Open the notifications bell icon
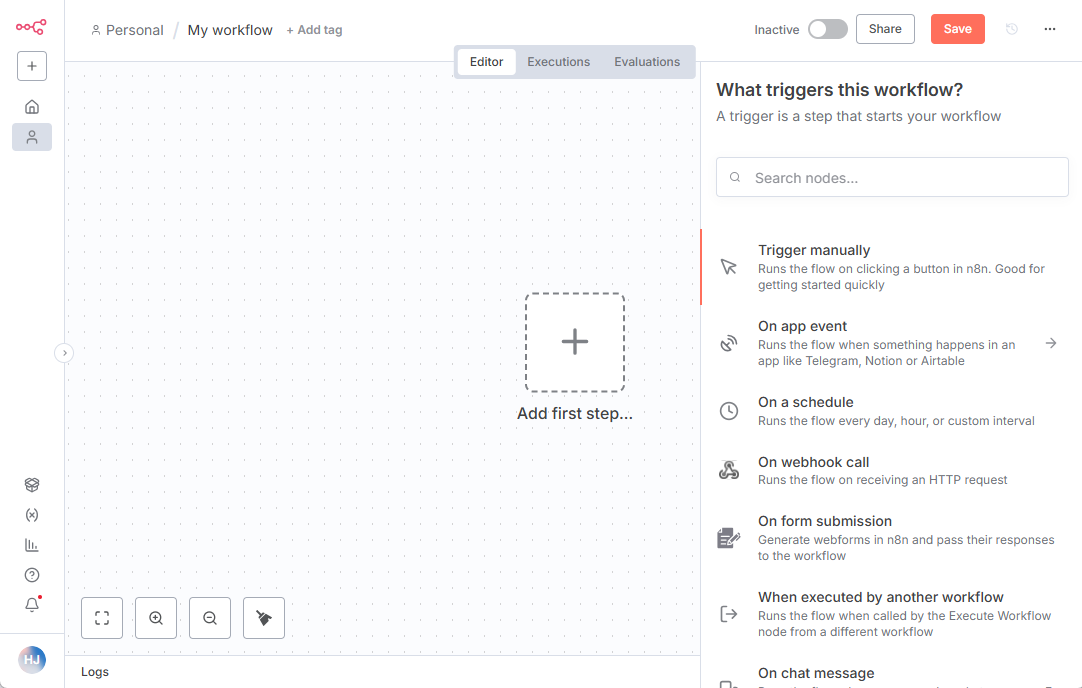Viewport: 1082px width, 688px height. click(32, 605)
